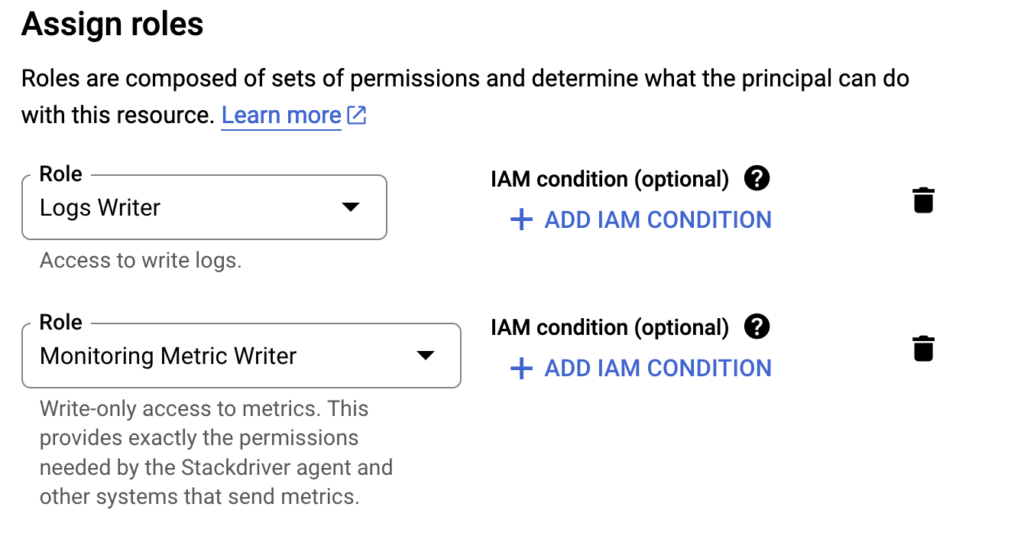Delete the Monitoring Metric Writer role row
This screenshot has width=1024, height=546.
[x=923, y=348]
